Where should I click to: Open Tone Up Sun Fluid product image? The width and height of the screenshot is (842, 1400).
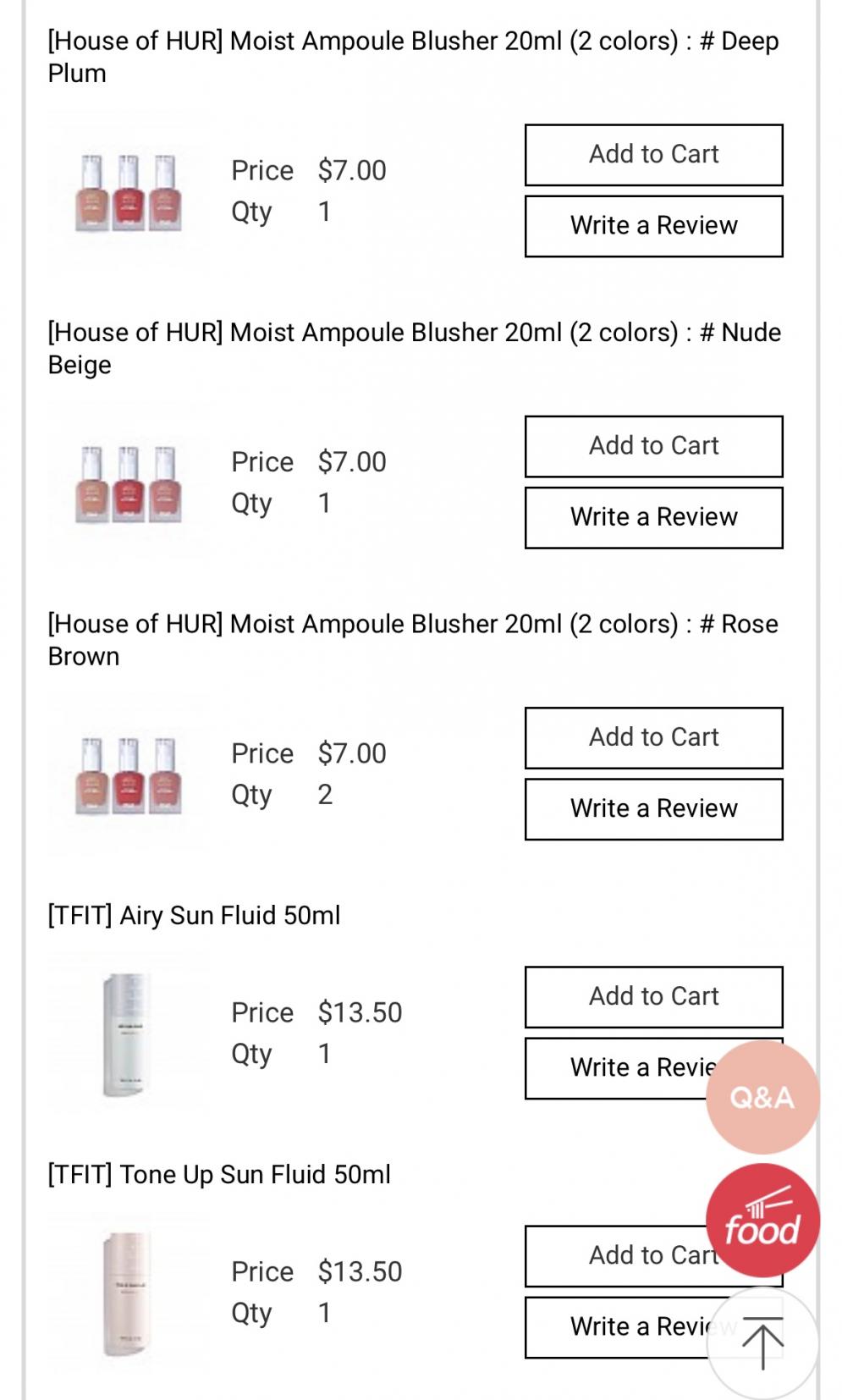coord(127,1293)
